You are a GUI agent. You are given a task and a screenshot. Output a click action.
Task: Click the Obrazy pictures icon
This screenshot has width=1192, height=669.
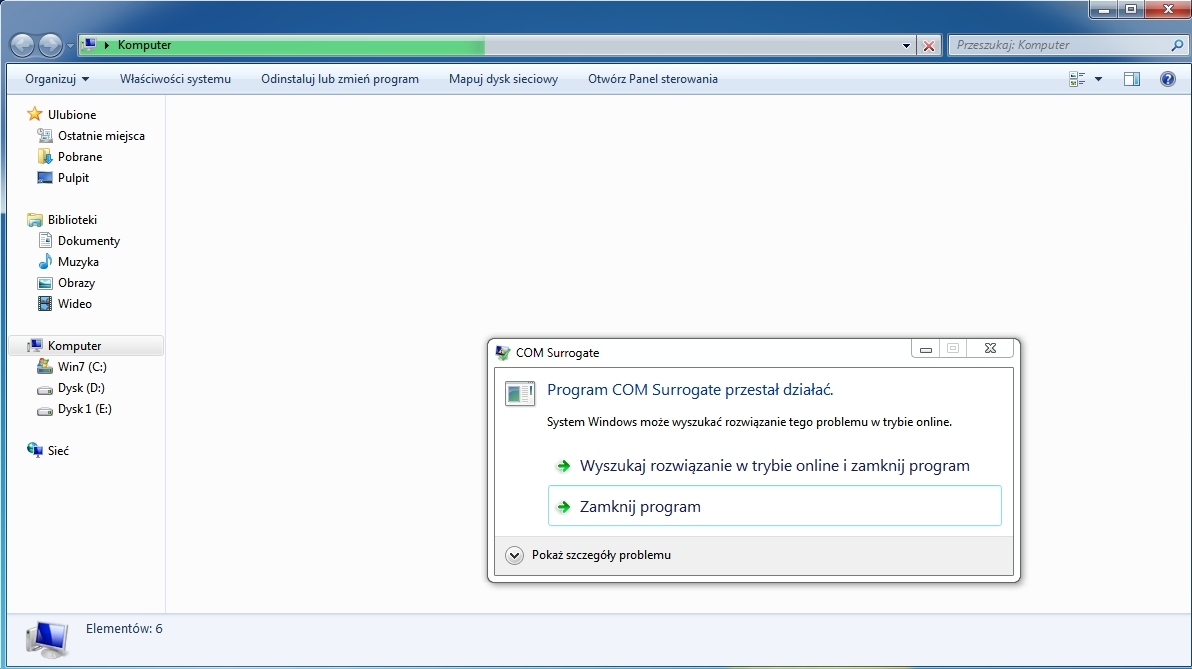45,283
